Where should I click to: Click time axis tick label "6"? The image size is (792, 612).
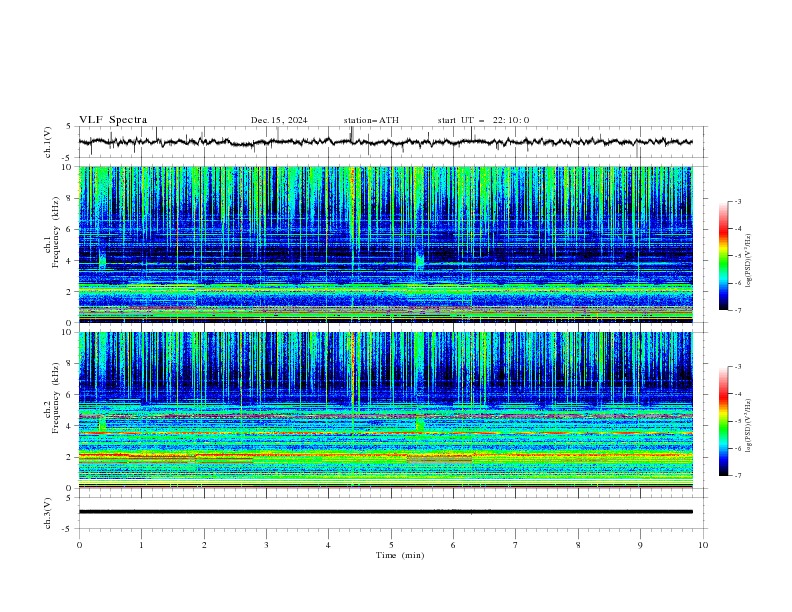453,545
